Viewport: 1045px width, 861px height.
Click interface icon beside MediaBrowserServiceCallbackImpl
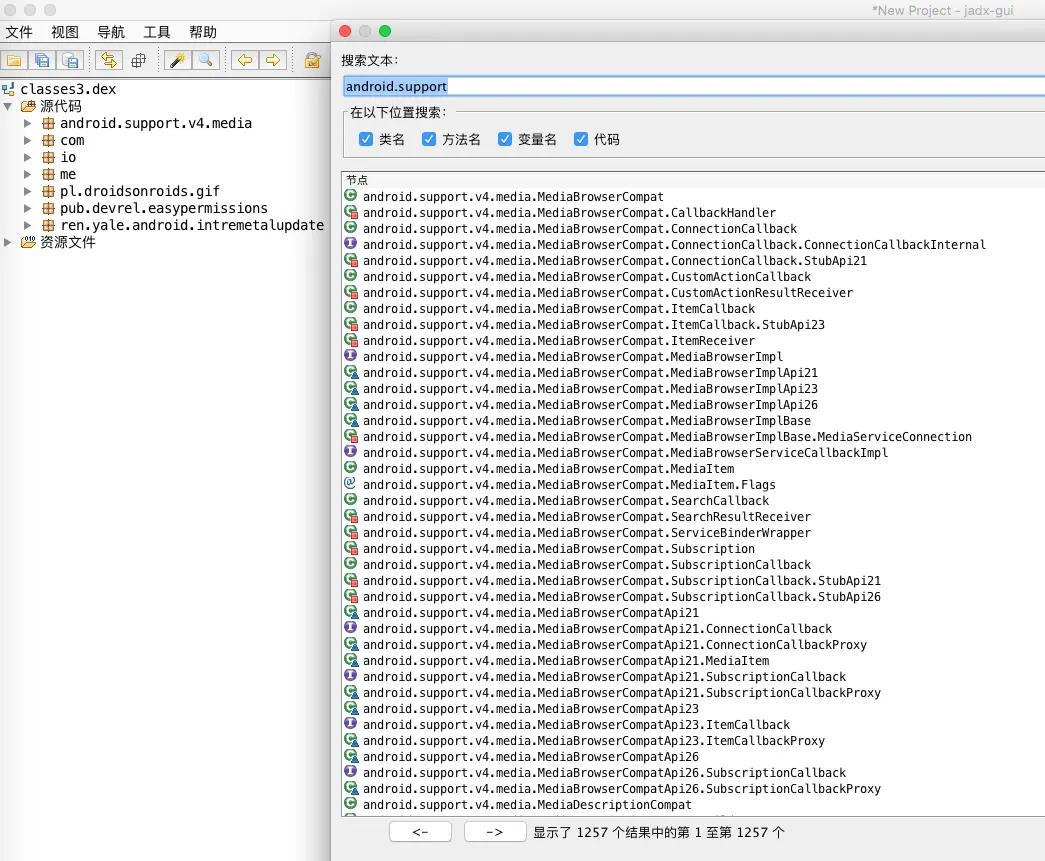351,452
